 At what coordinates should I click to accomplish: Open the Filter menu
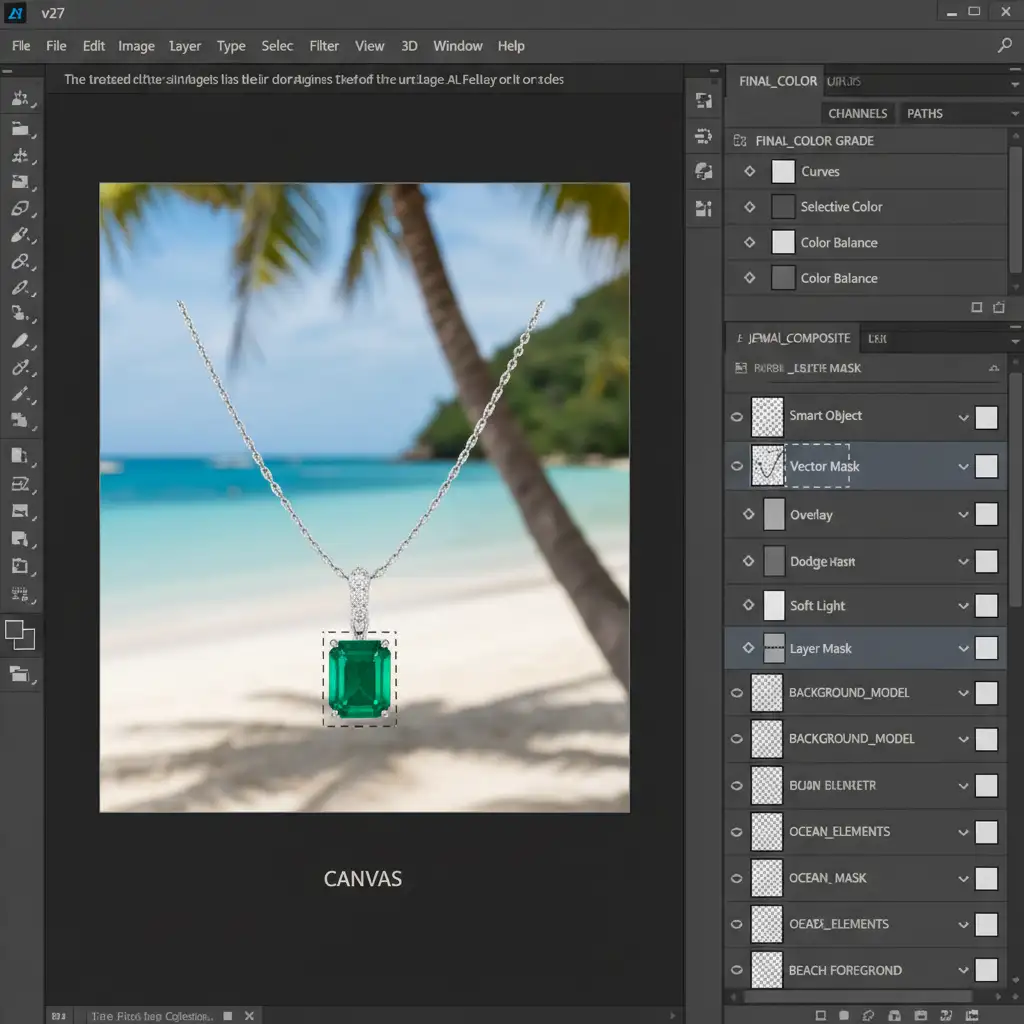tap(324, 46)
